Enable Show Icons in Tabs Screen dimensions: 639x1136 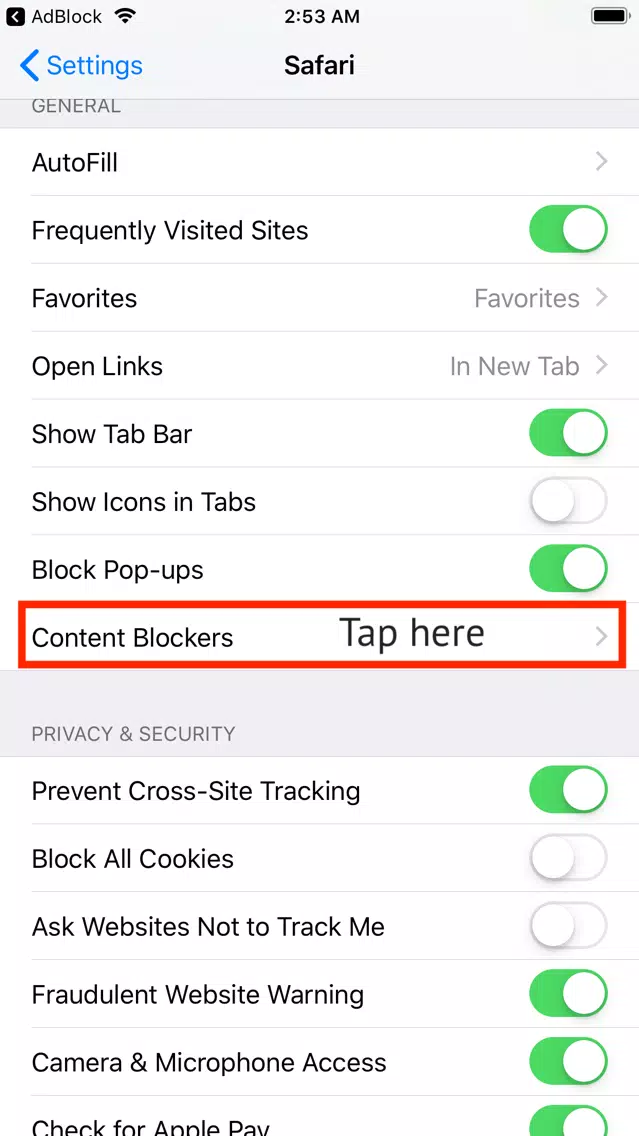(x=568, y=501)
